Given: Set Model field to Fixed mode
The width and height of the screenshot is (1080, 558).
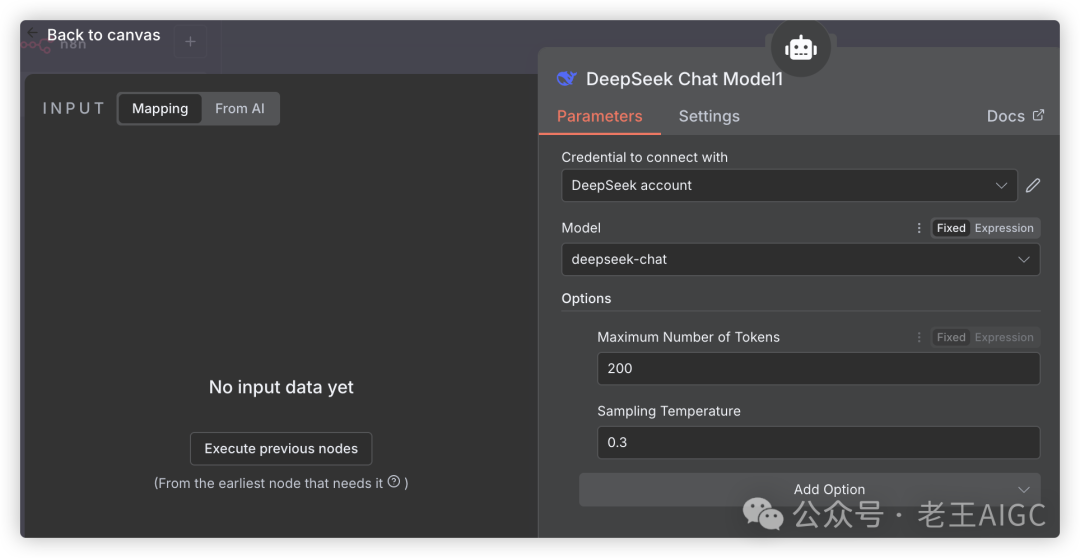Looking at the screenshot, I should [x=951, y=228].
